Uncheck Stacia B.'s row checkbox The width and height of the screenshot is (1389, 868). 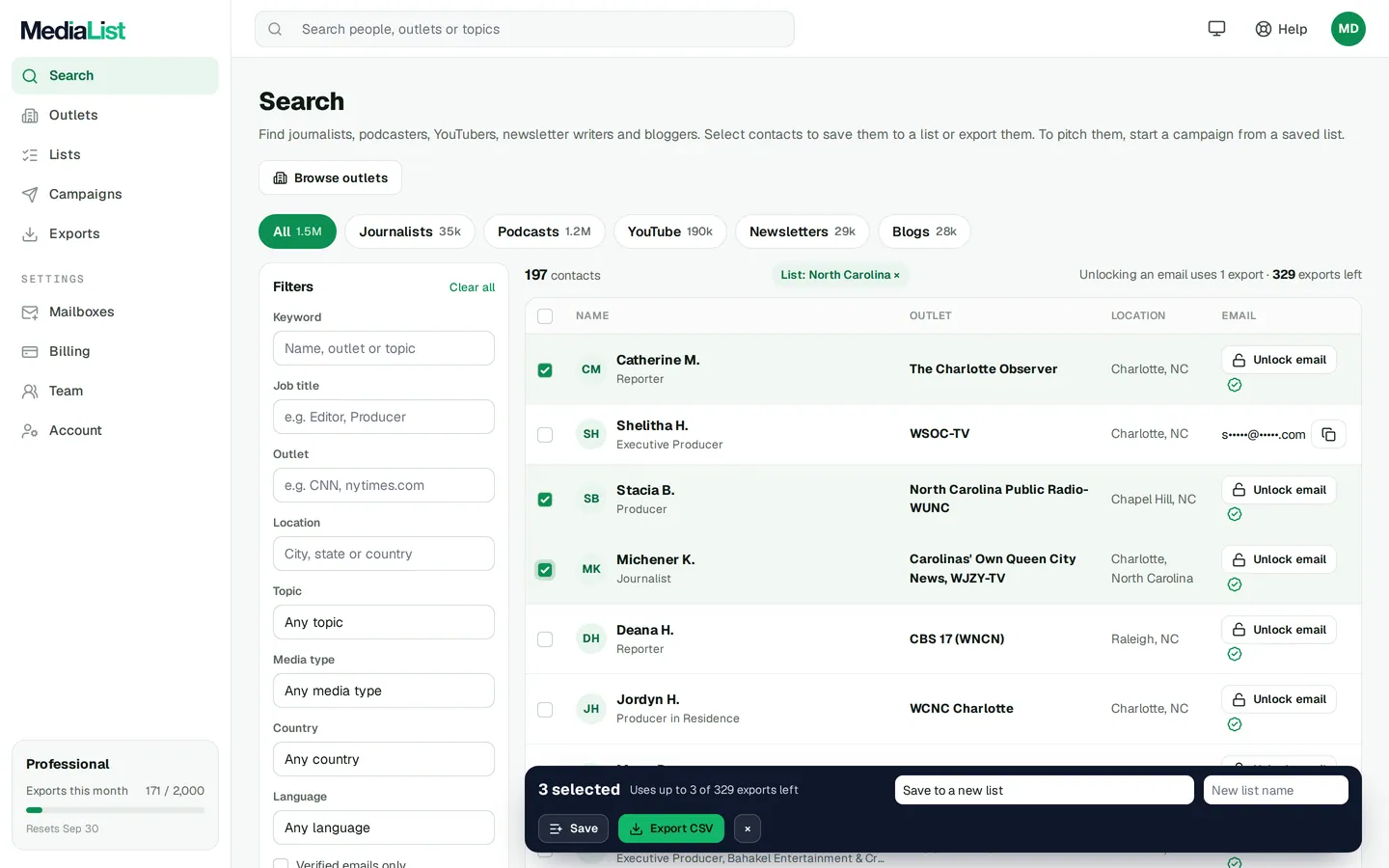545,500
